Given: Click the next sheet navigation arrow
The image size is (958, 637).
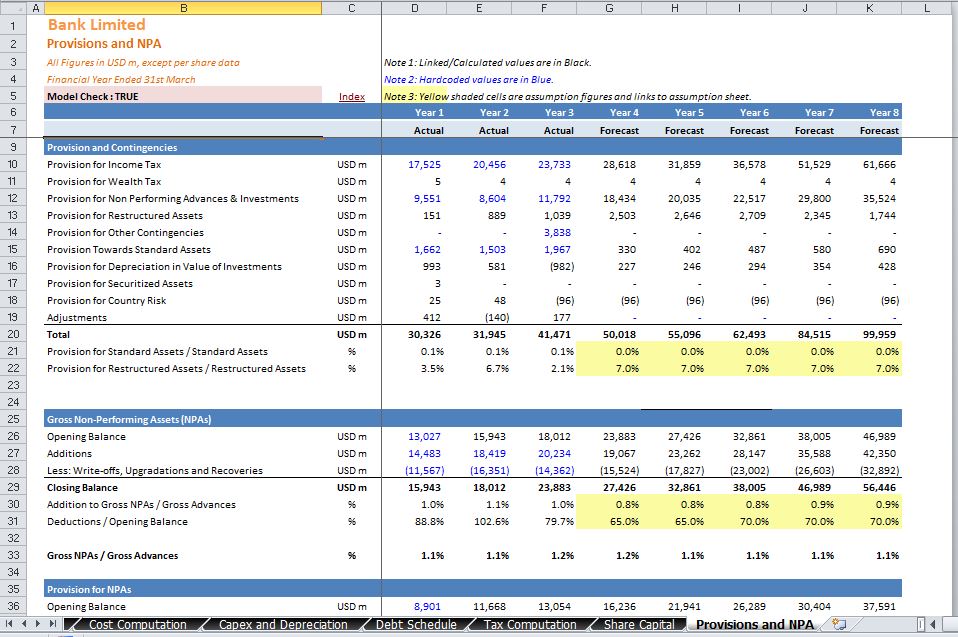Looking at the screenshot, I should pyautogui.click(x=38, y=624).
